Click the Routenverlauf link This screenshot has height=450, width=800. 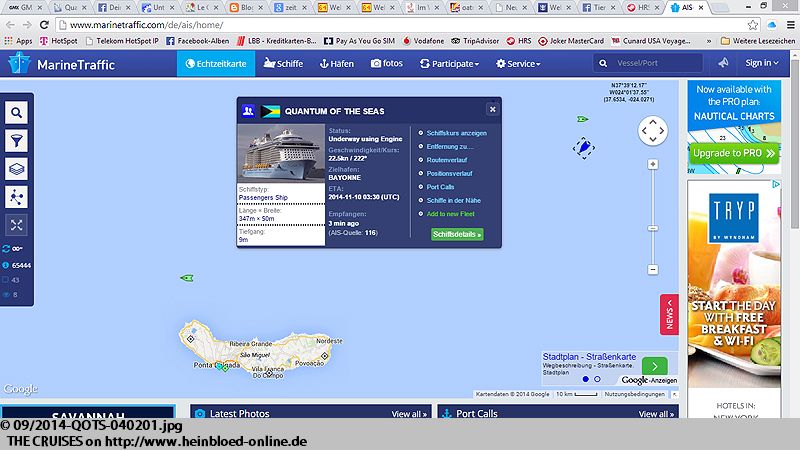point(446,160)
